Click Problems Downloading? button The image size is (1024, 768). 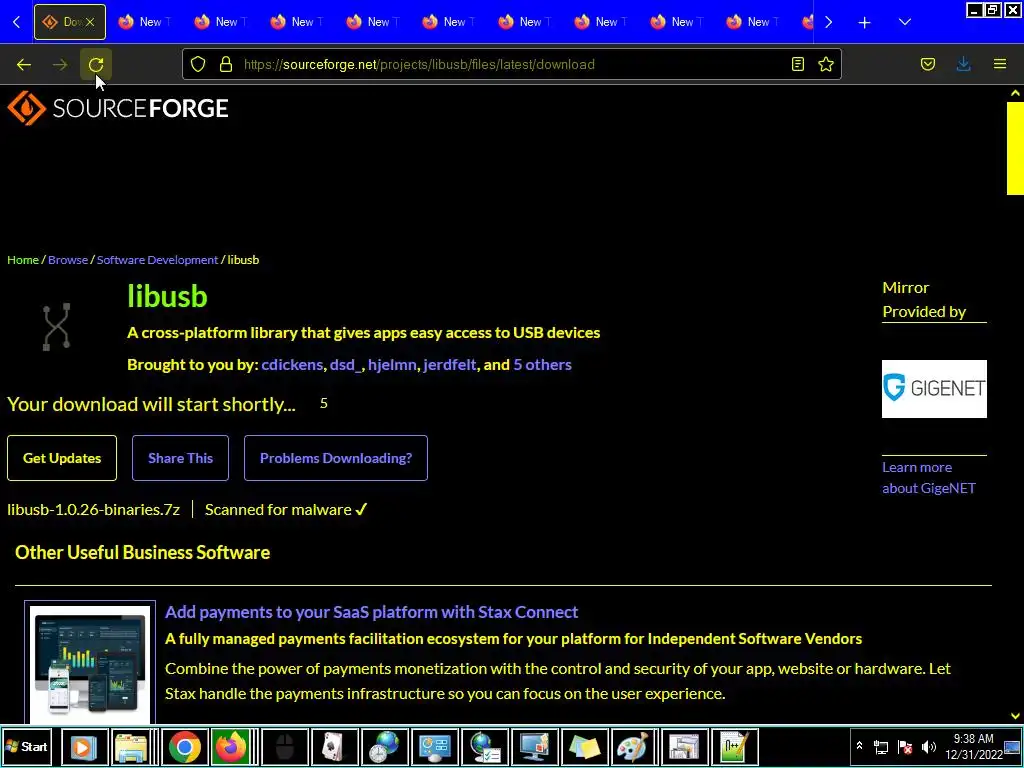pyautogui.click(x=336, y=458)
